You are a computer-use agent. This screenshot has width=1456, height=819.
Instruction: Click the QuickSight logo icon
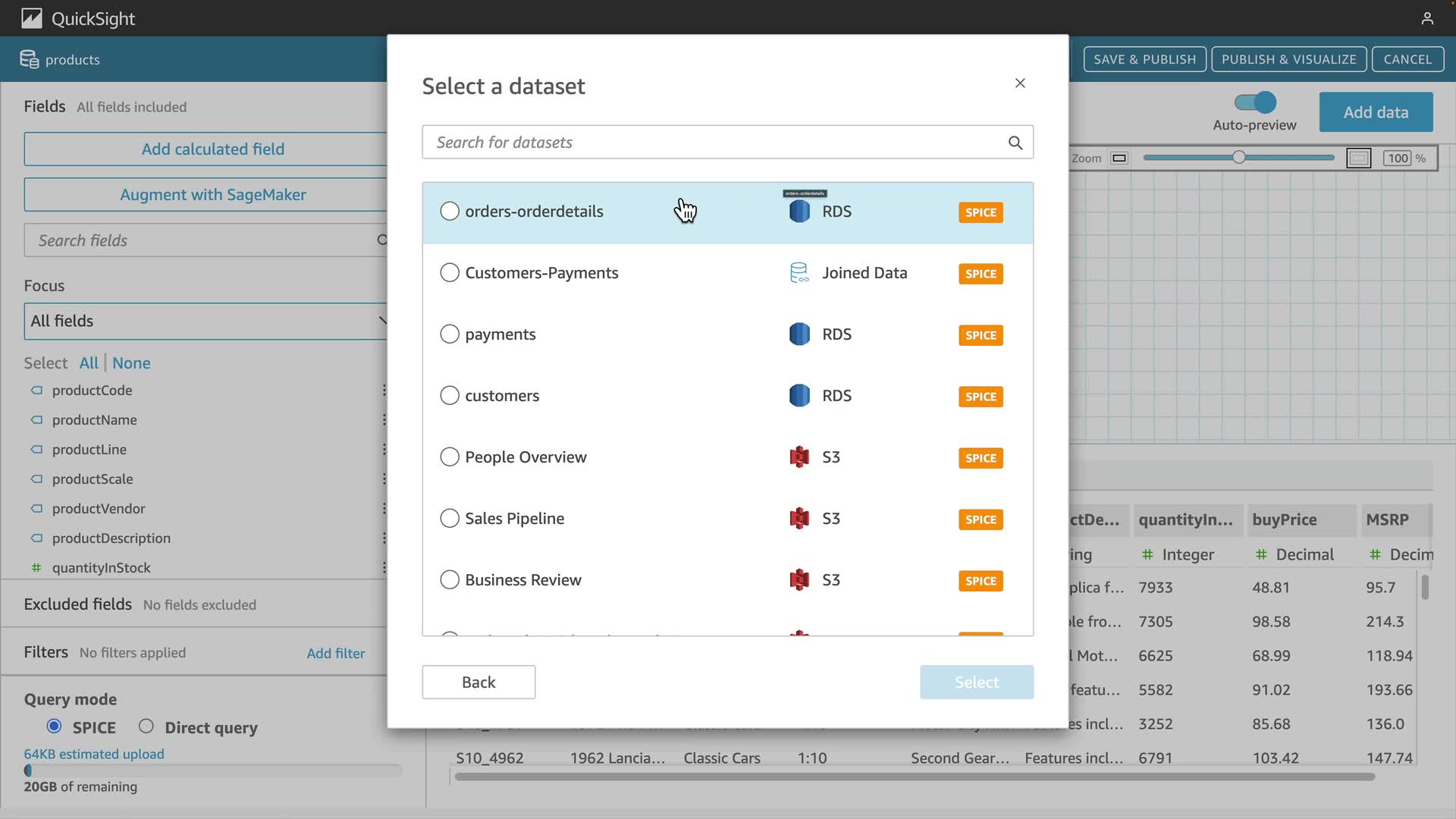tap(31, 18)
